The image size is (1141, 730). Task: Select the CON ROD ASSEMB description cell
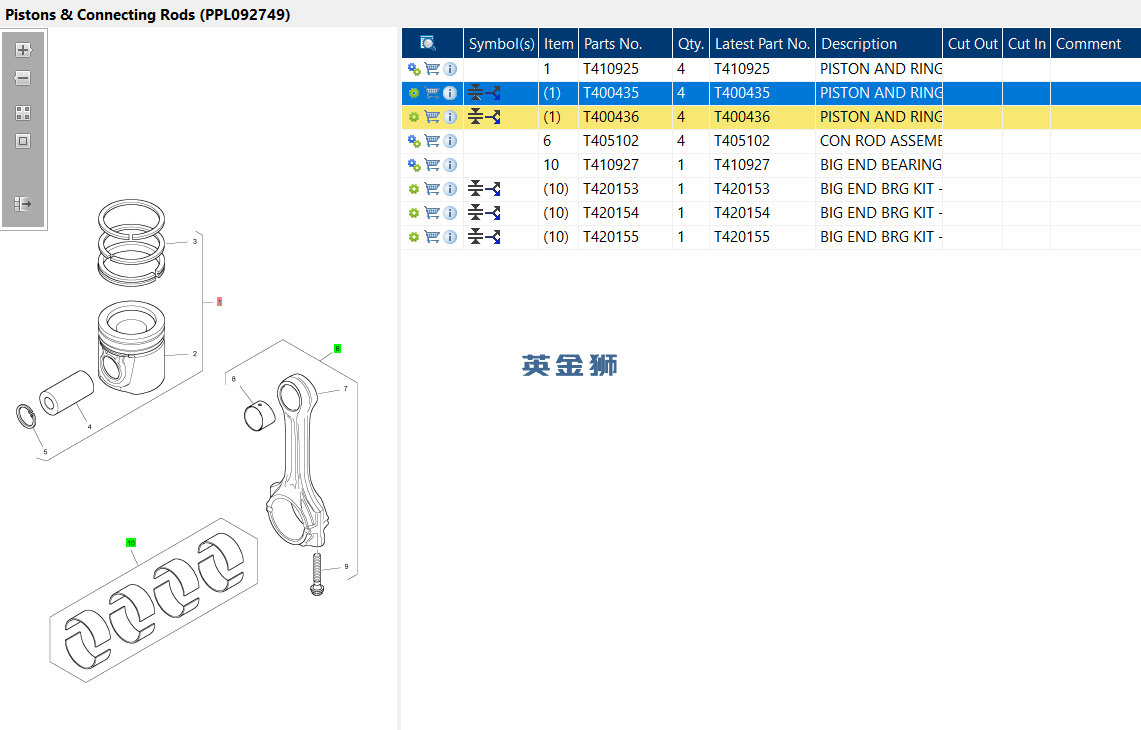coord(879,141)
